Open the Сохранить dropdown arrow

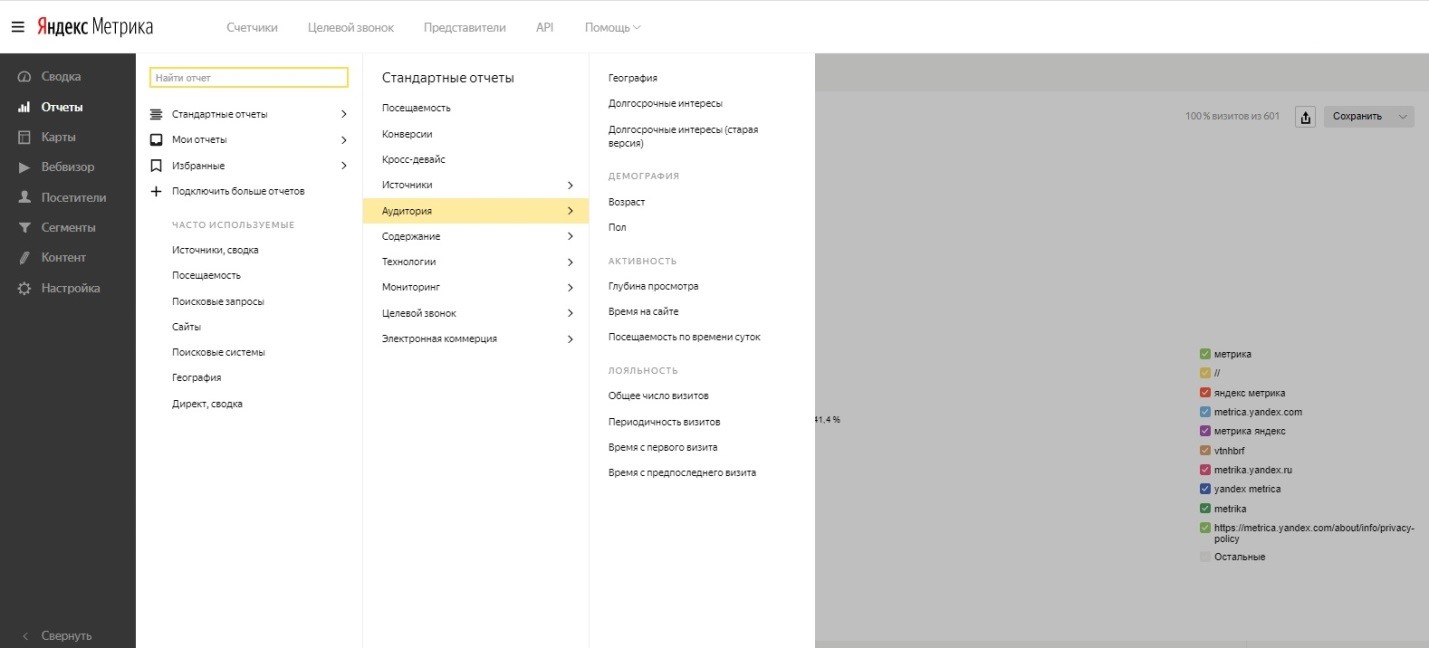coord(1402,117)
